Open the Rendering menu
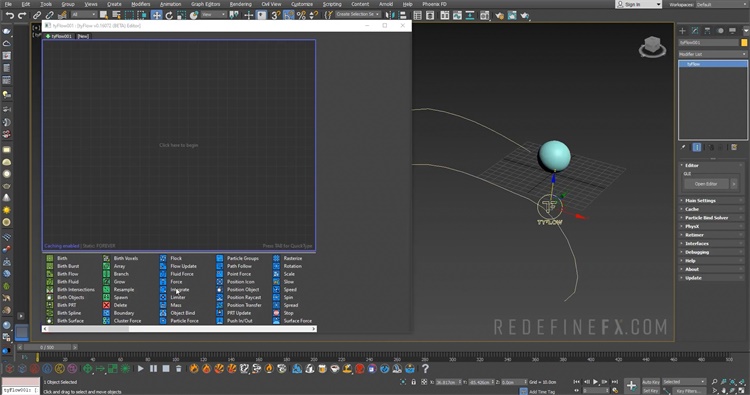This screenshot has height=395, width=750. click(241, 4)
